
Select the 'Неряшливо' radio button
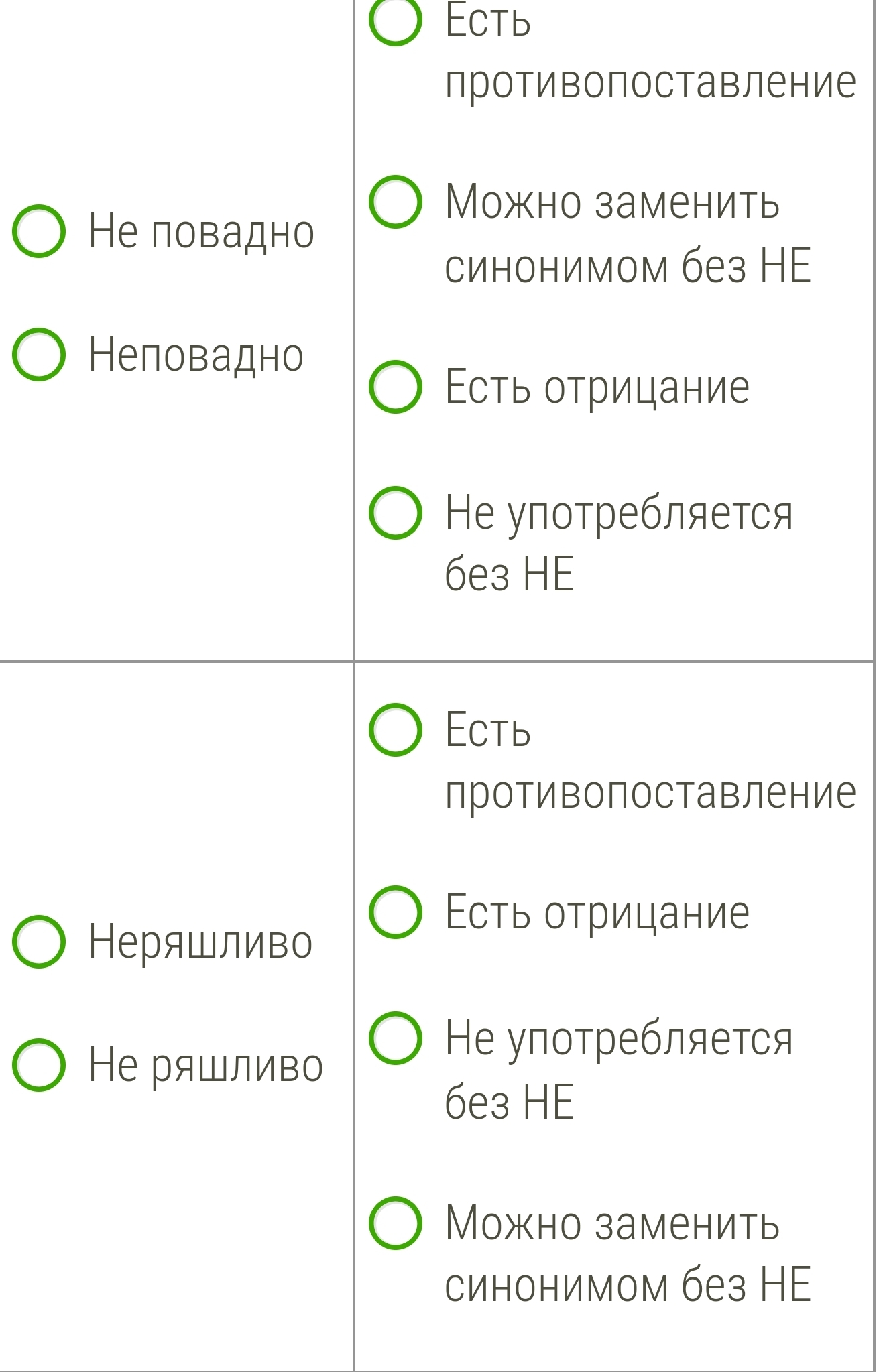(39, 942)
